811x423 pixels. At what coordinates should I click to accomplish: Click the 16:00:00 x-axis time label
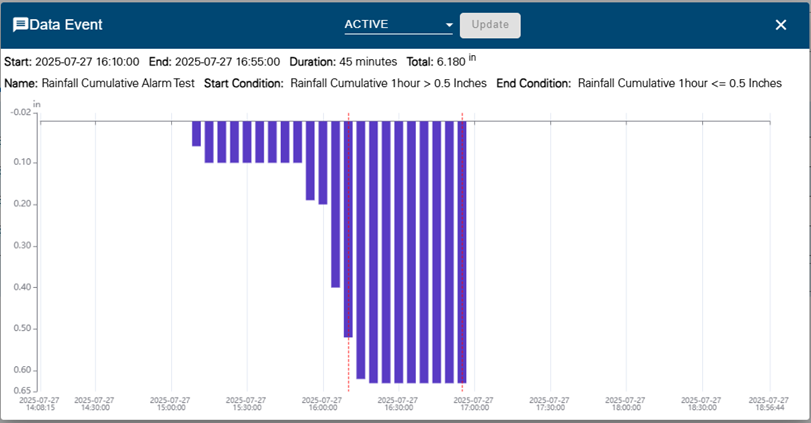[321, 403]
